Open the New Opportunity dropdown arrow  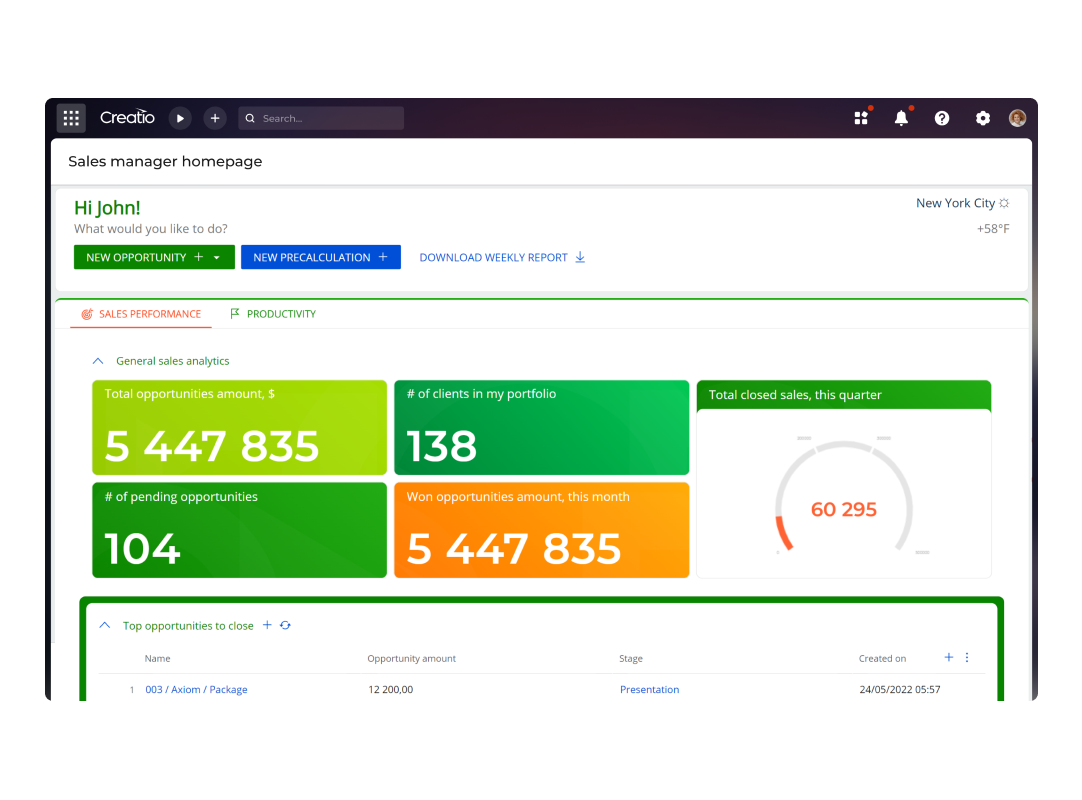217,258
